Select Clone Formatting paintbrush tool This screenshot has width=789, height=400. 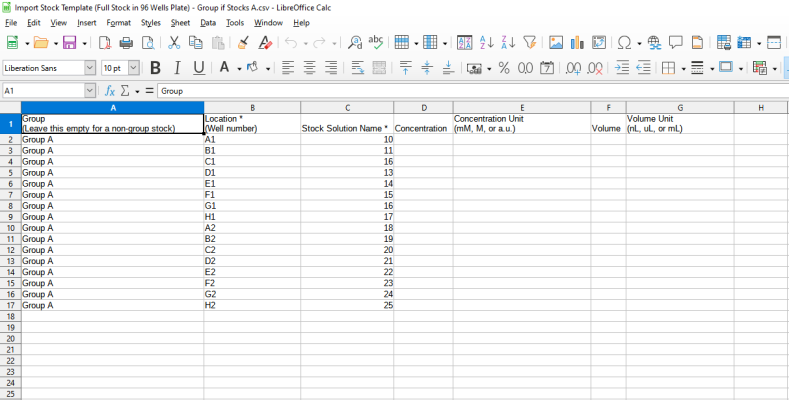243,43
